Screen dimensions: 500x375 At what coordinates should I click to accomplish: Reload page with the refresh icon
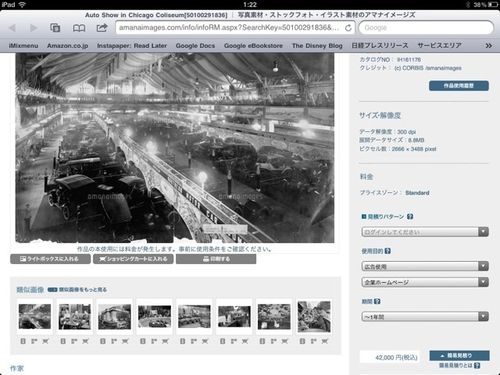coord(348,28)
